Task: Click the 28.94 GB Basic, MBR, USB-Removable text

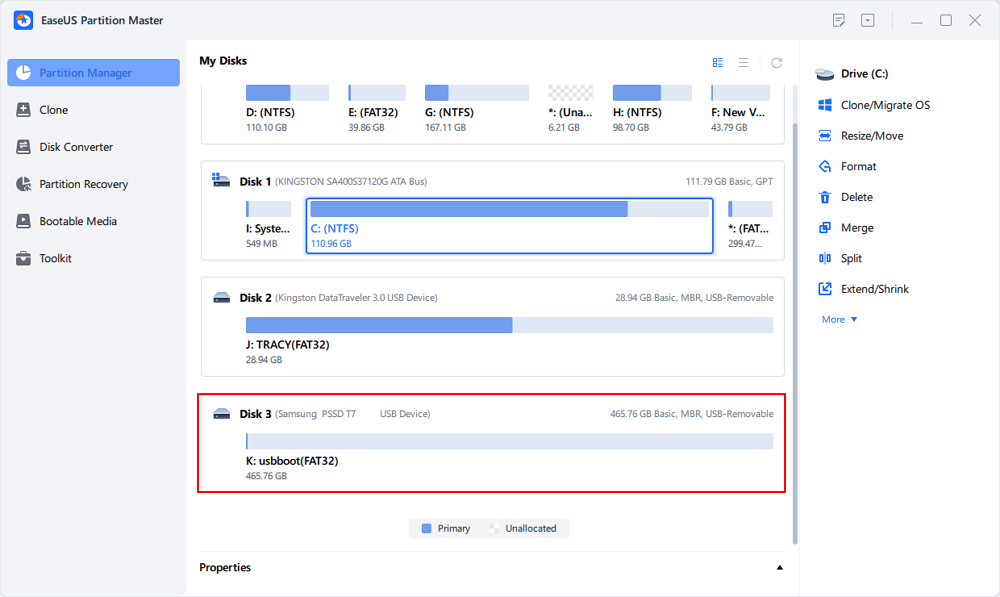Action: 694,298
